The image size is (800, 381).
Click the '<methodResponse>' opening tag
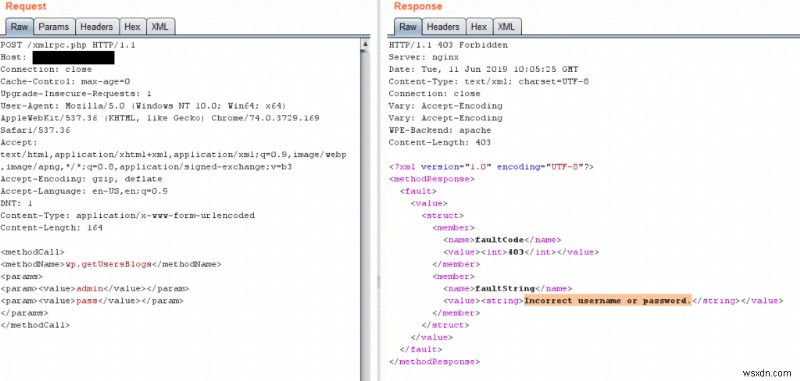point(432,179)
